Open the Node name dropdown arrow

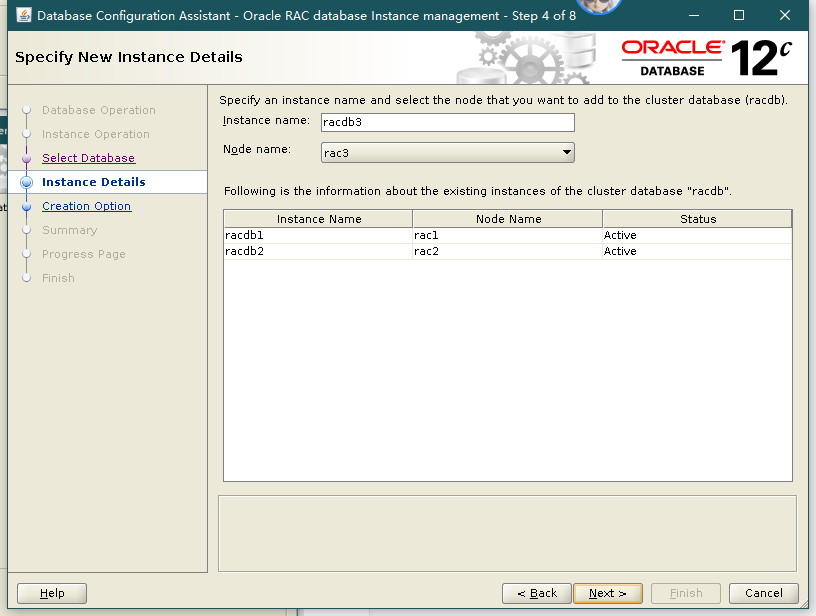[567, 152]
